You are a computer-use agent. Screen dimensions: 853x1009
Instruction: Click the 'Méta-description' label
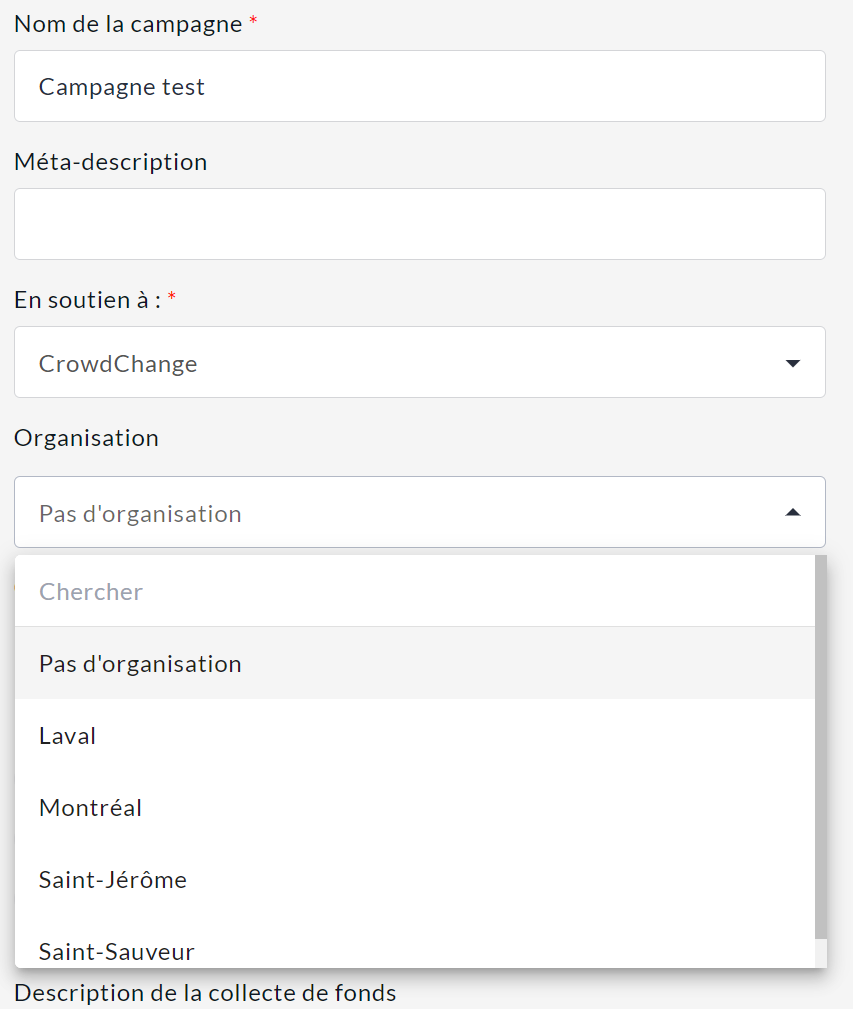point(111,162)
